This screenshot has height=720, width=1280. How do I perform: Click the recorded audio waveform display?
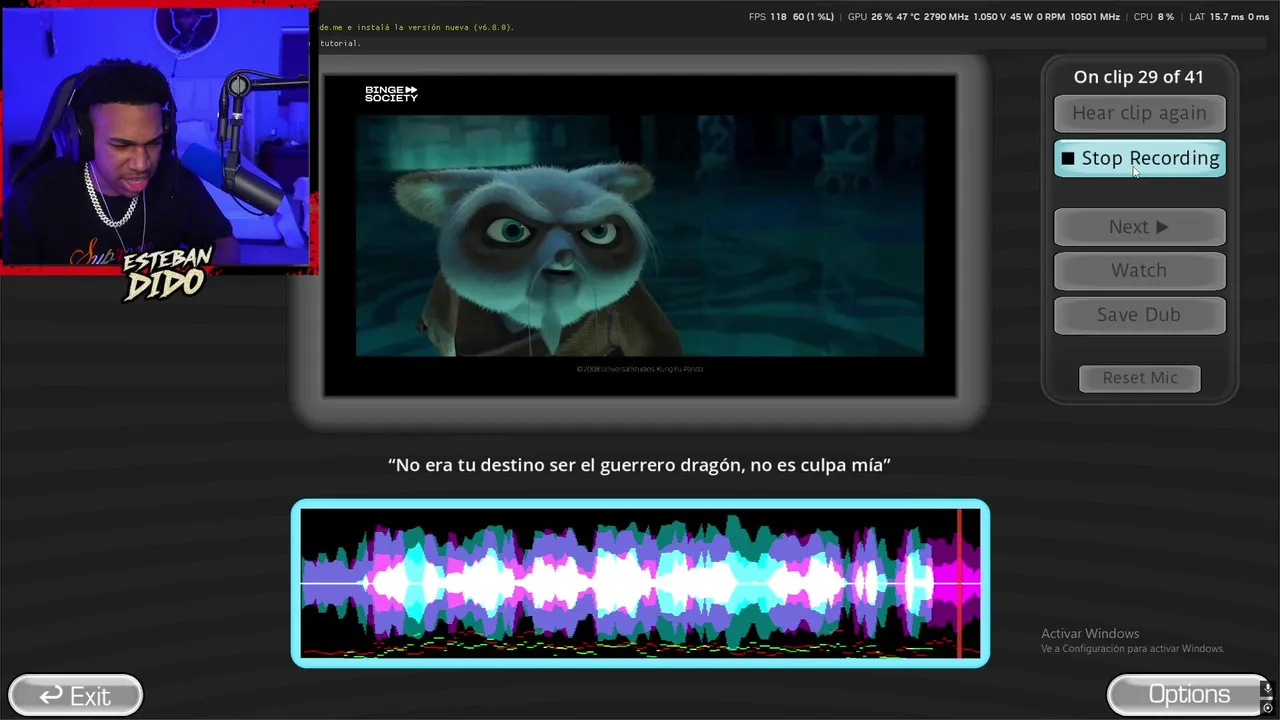640,583
